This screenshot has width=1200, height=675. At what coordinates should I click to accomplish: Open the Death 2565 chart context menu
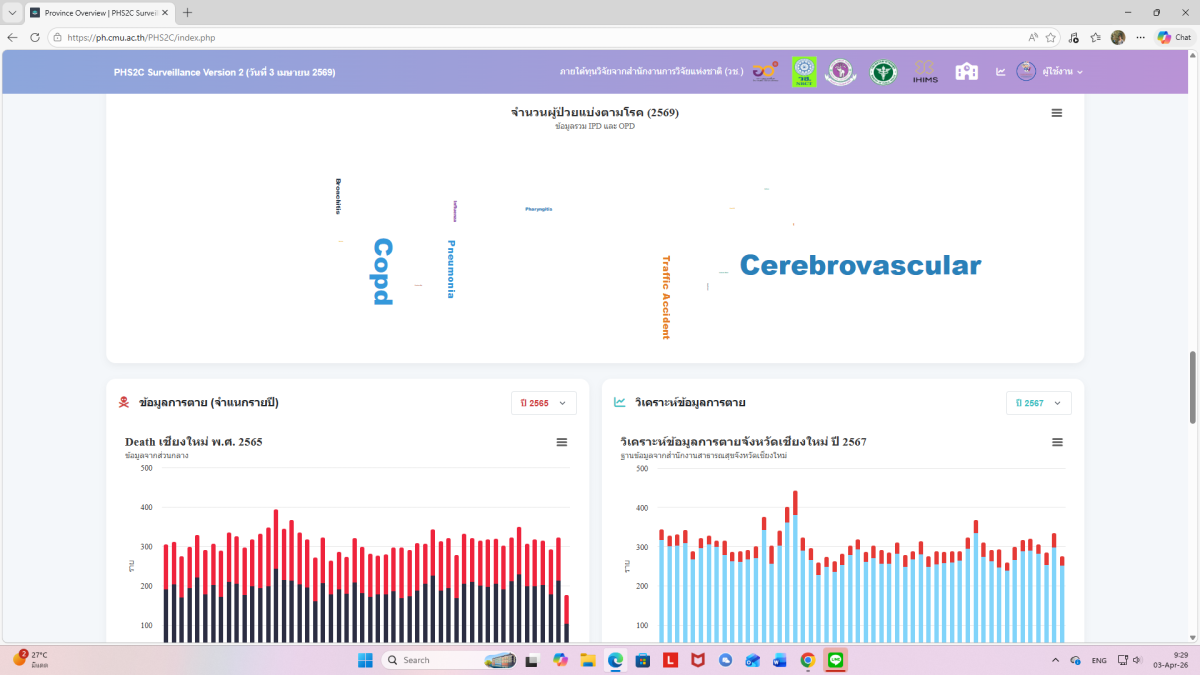coord(562,442)
